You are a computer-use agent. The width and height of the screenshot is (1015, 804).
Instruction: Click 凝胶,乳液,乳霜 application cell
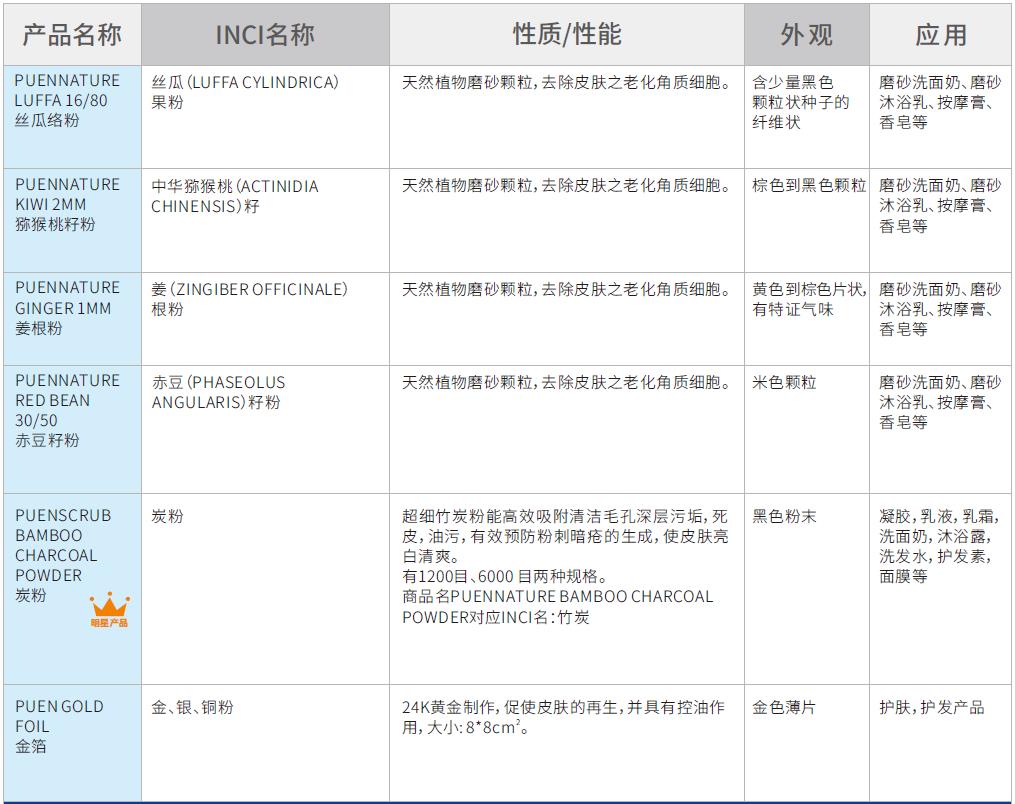click(941, 589)
